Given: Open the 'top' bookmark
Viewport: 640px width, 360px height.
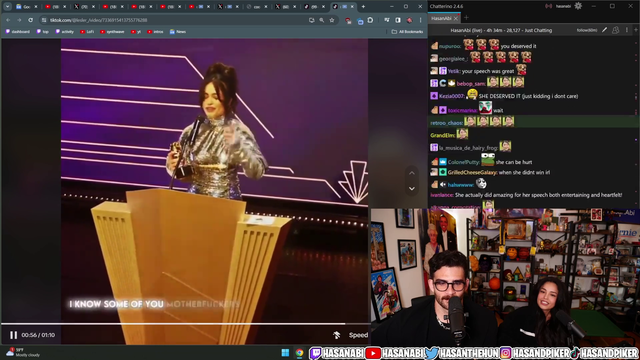Looking at the screenshot, I should pyautogui.click(x=42, y=31).
